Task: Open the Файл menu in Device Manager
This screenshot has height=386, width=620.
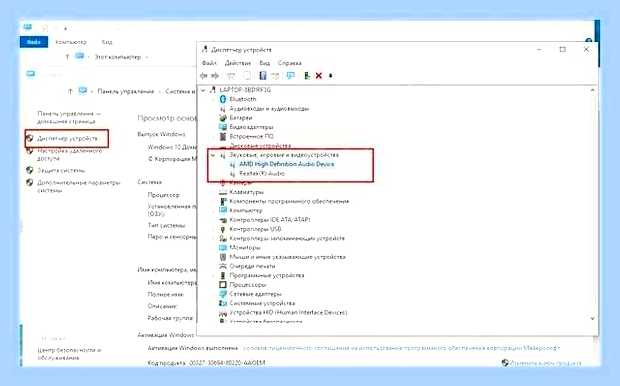Action: [209, 63]
